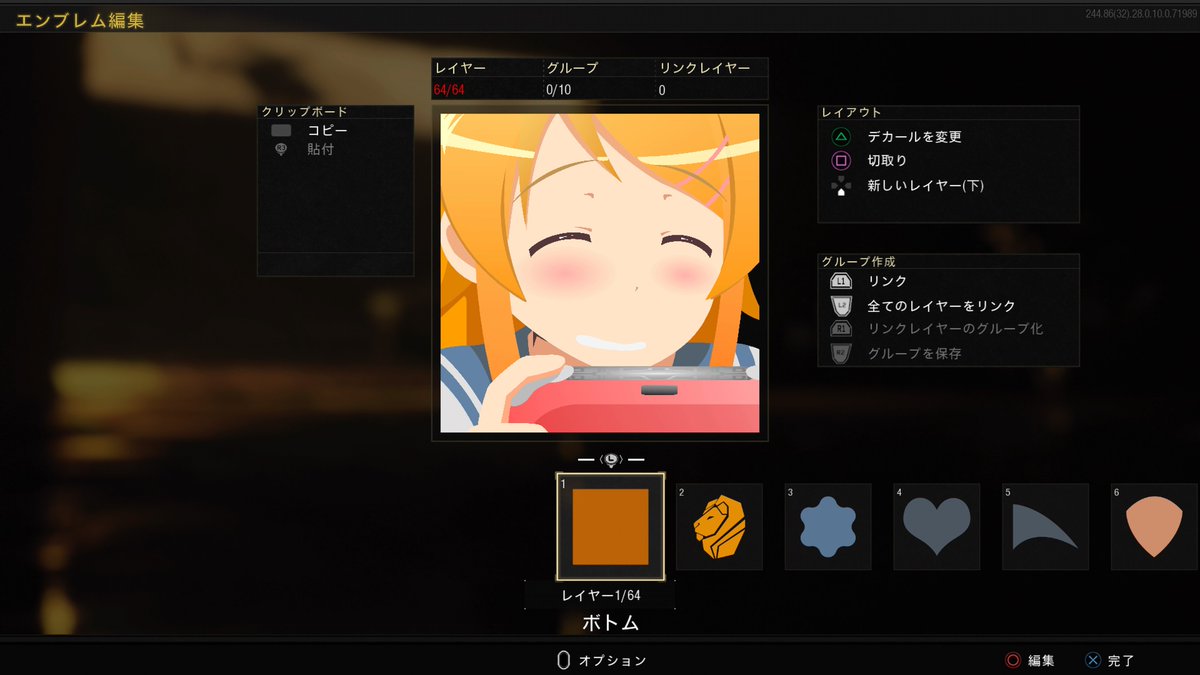The height and width of the screenshot is (675, 1200).
Task: Click the グループ作成 panel header
Action: click(858, 260)
